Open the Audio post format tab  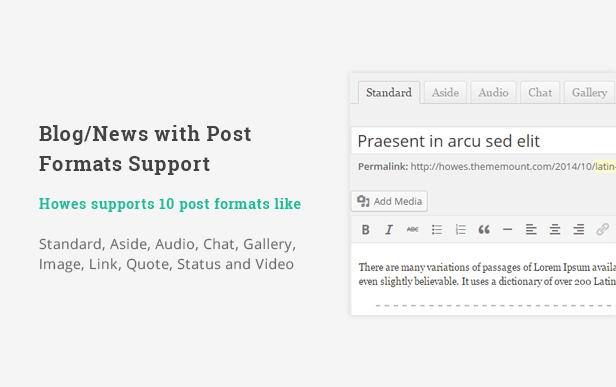[x=493, y=93]
